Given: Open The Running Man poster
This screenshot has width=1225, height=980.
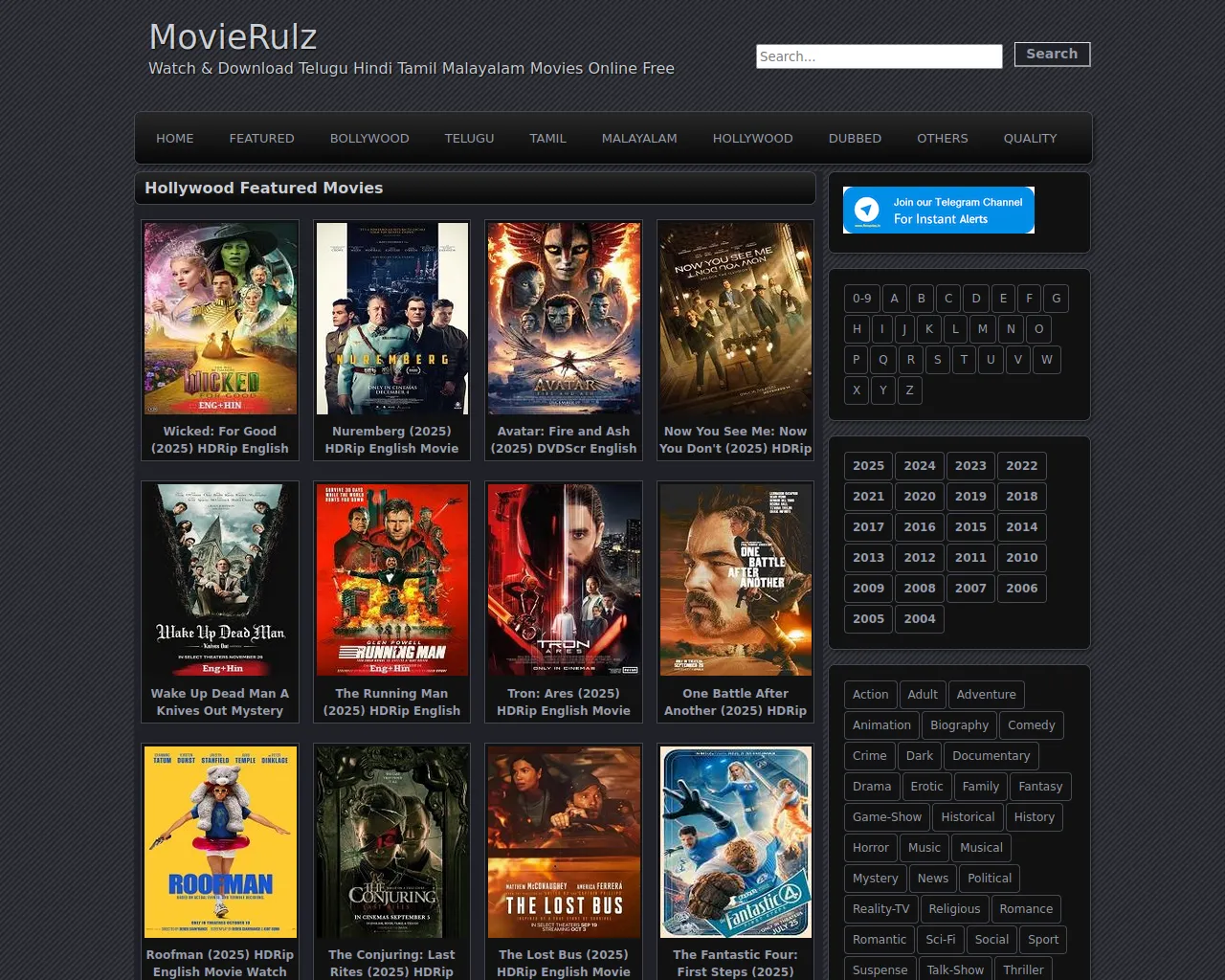Looking at the screenshot, I should [392, 580].
